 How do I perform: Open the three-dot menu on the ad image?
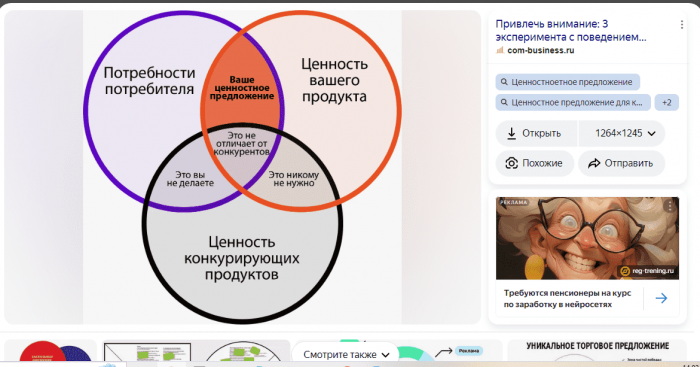(670, 206)
